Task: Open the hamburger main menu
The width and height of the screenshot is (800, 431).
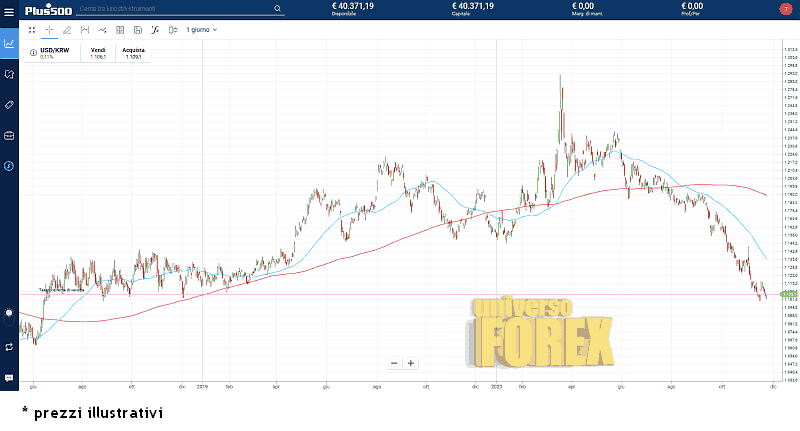Action: pyautogui.click(x=9, y=9)
